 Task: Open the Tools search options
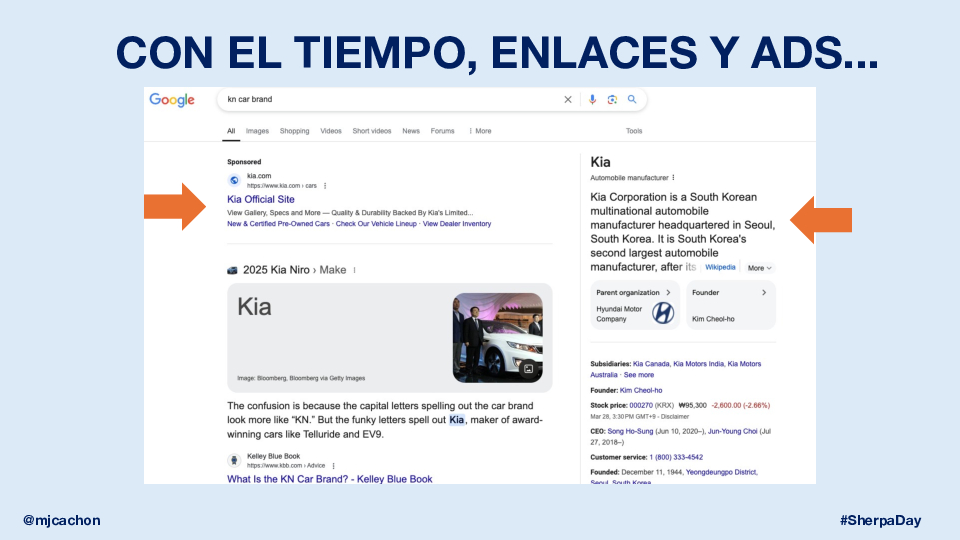[x=634, y=131]
